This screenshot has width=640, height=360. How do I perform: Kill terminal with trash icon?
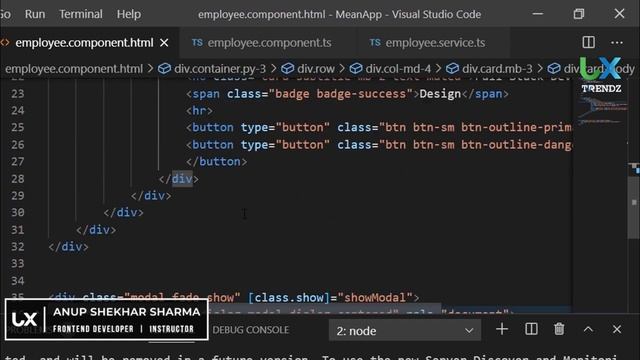point(559,329)
